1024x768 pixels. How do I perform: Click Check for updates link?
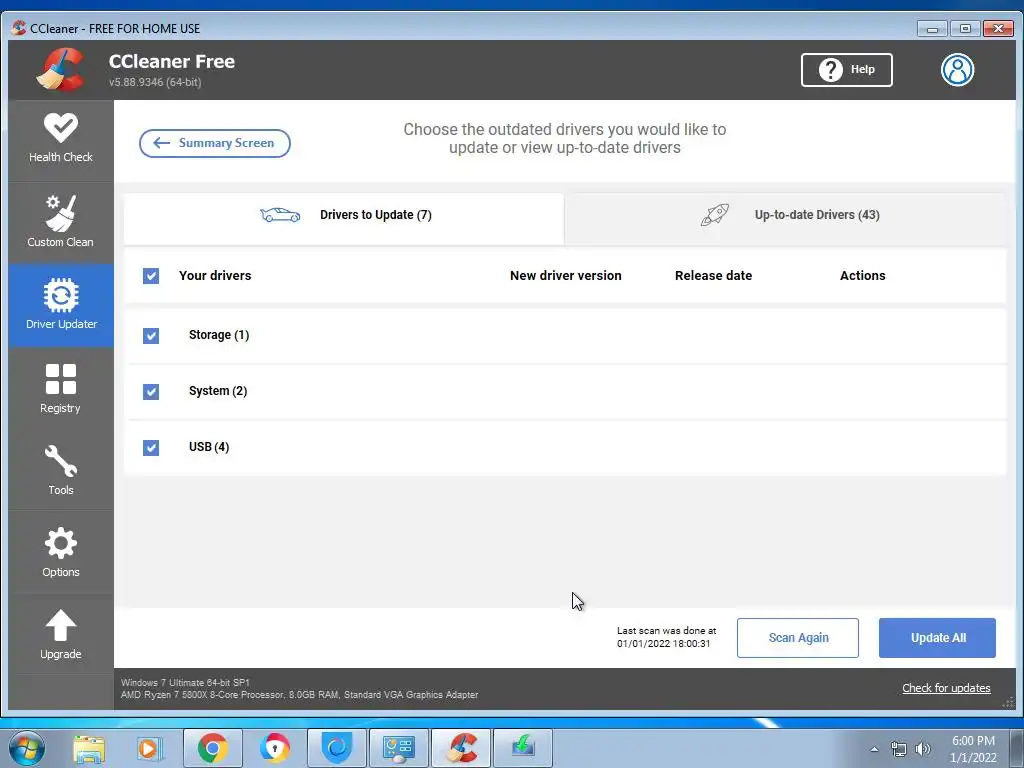946,688
